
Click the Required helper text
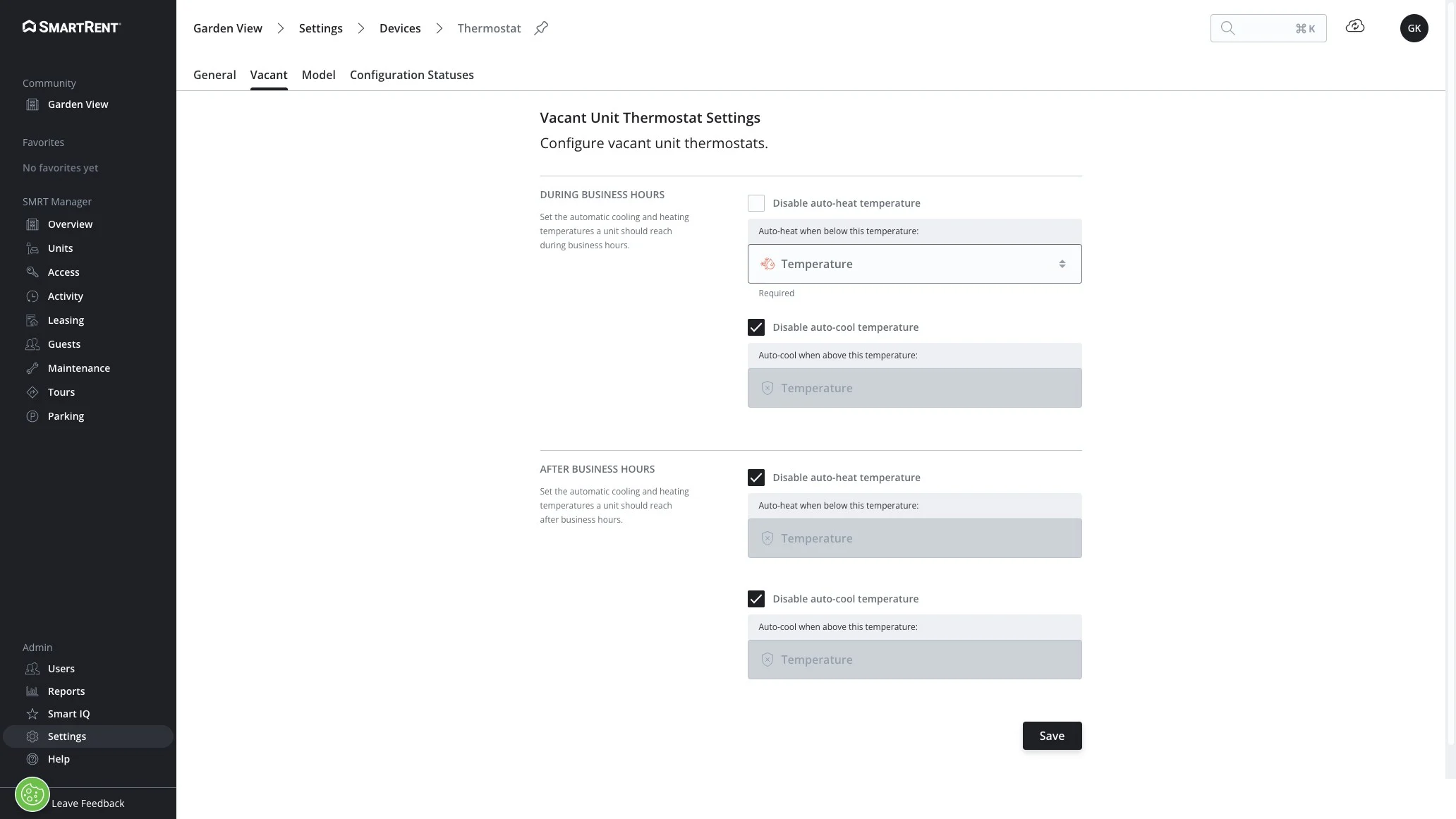point(777,293)
